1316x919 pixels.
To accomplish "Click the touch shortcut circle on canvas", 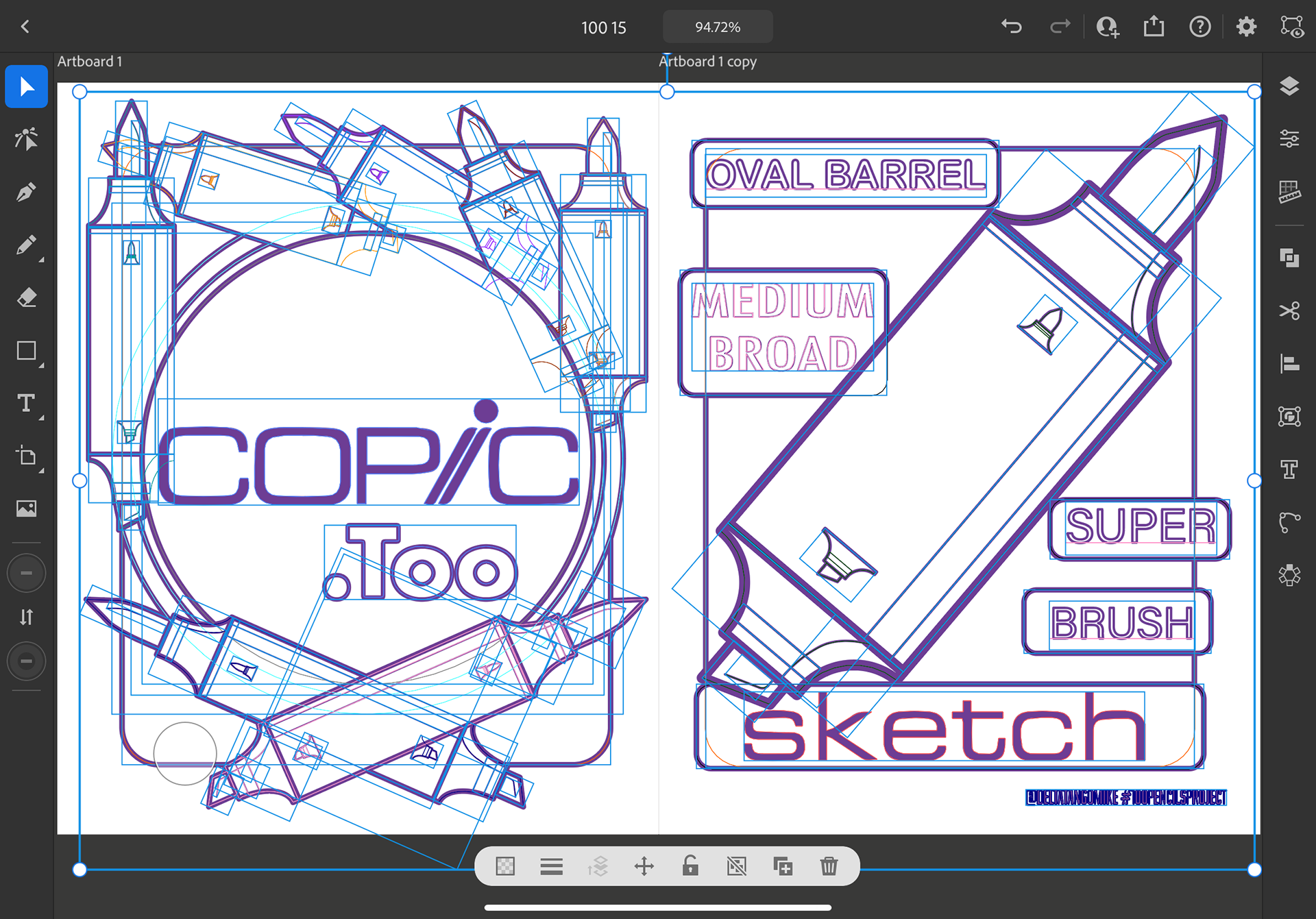I will [185, 753].
